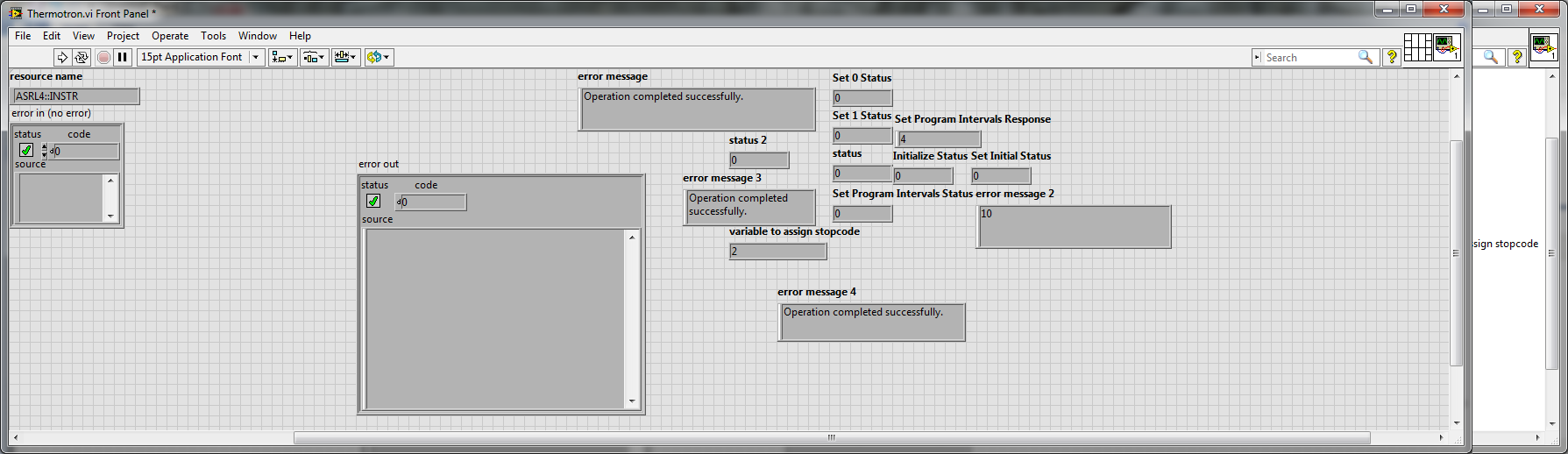Click the variable to assign stopcode field

[778, 252]
